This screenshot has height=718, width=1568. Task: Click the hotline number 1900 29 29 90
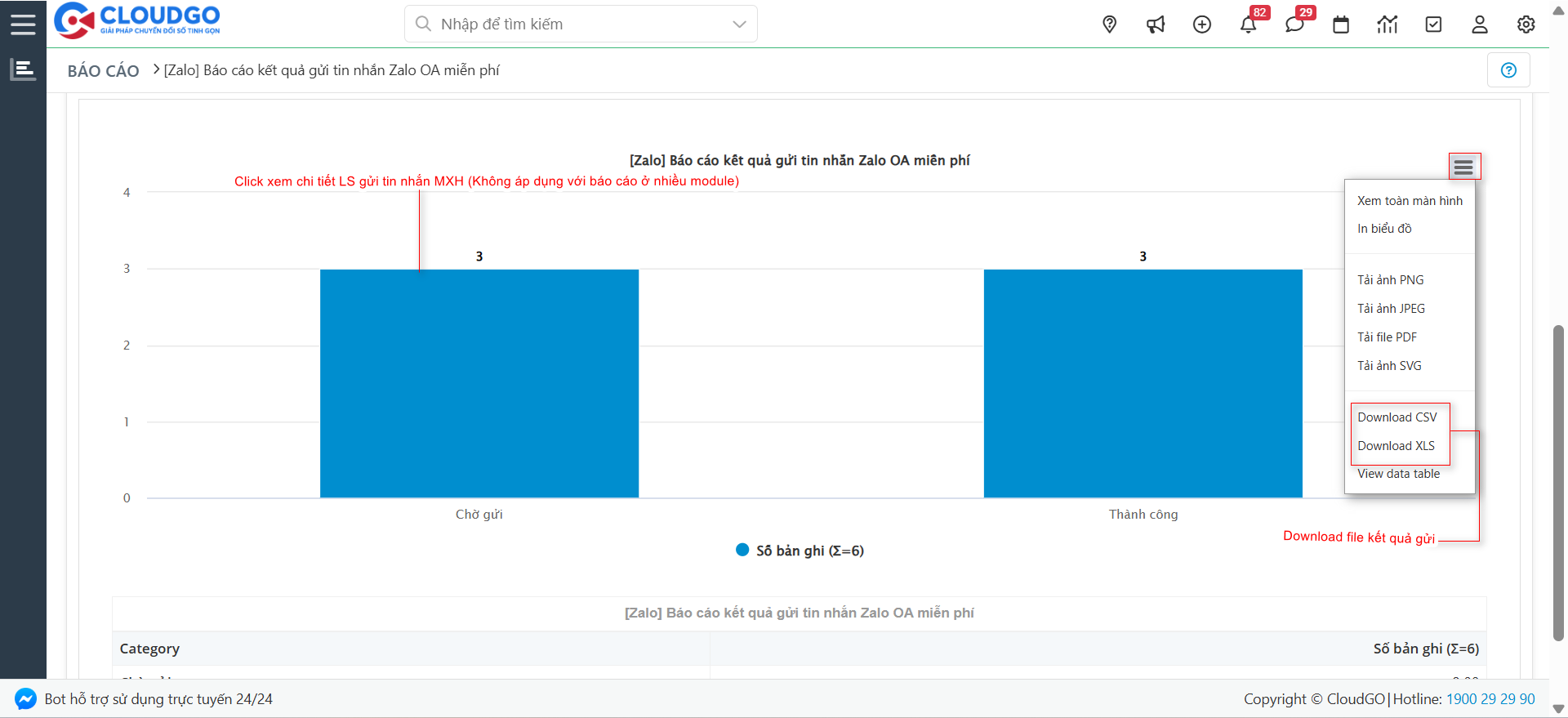click(x=1490, y=699)
